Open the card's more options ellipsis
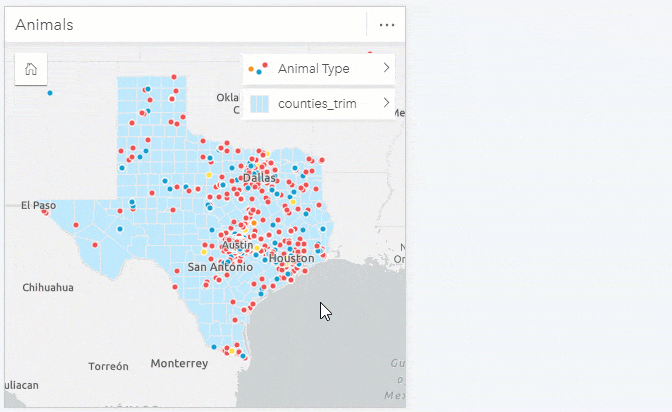 point(386,24)
